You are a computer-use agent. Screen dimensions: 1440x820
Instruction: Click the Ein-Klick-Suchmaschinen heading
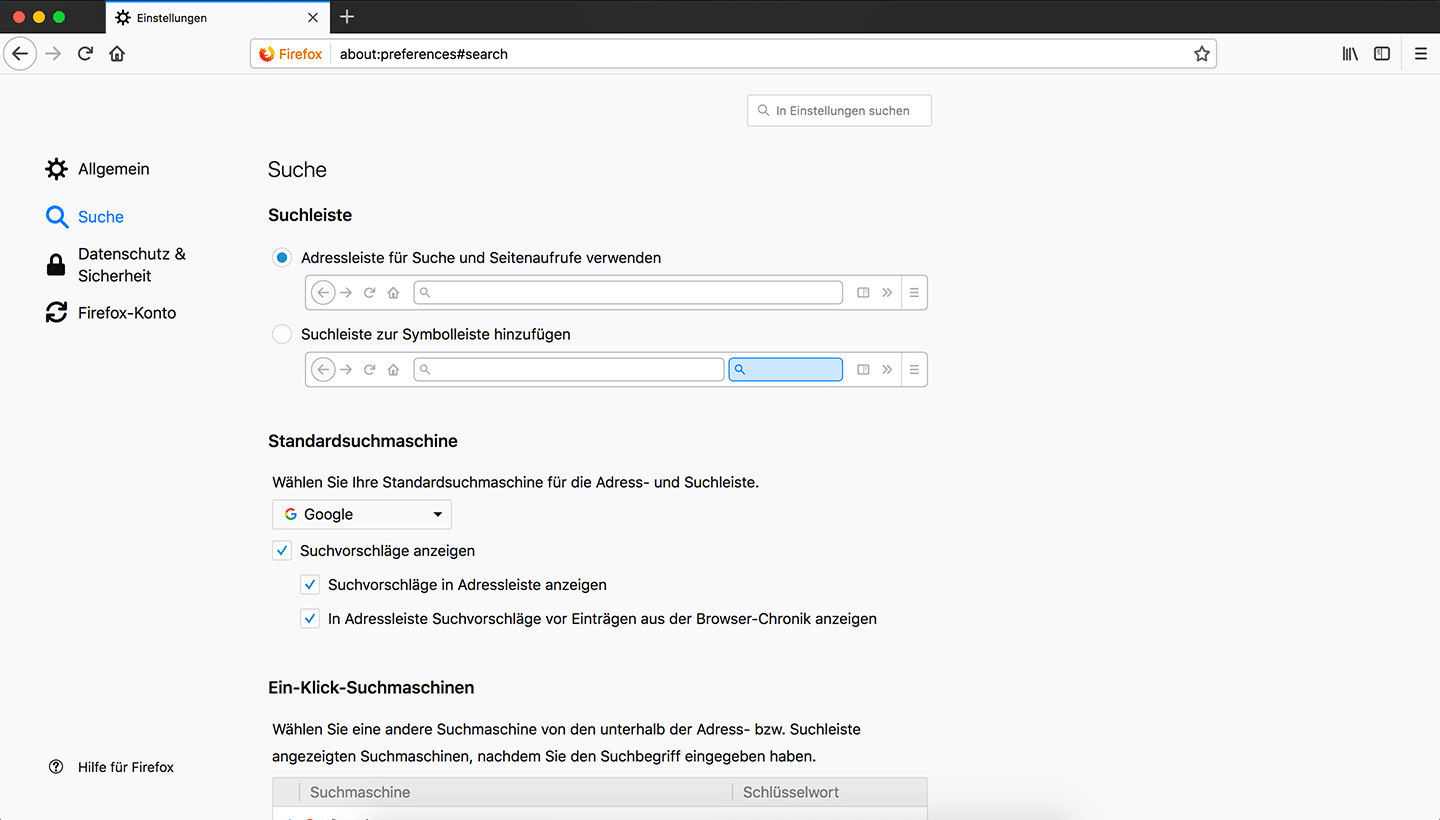(x=371, y=688)
